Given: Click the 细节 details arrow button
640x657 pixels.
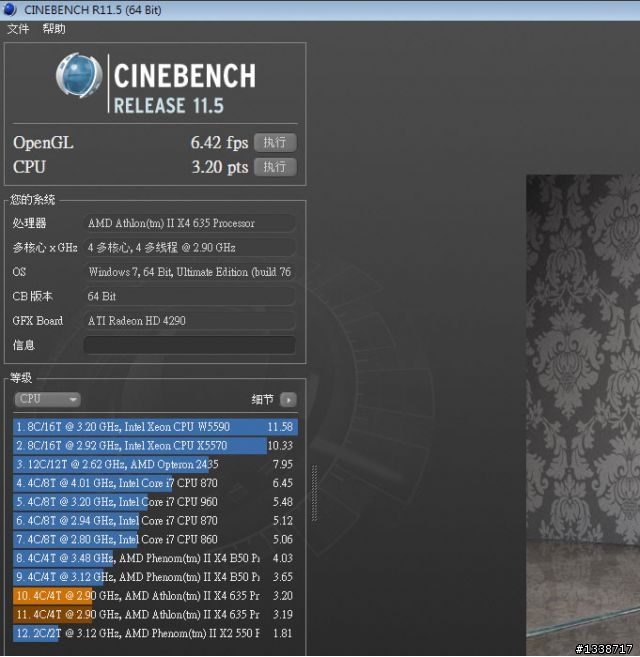Looking at the screenshot, I should pos(288,400).
